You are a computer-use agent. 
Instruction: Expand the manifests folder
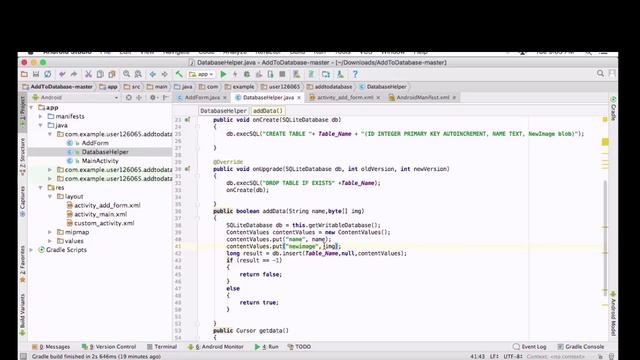pyautogui.click(x=41, y=117)
